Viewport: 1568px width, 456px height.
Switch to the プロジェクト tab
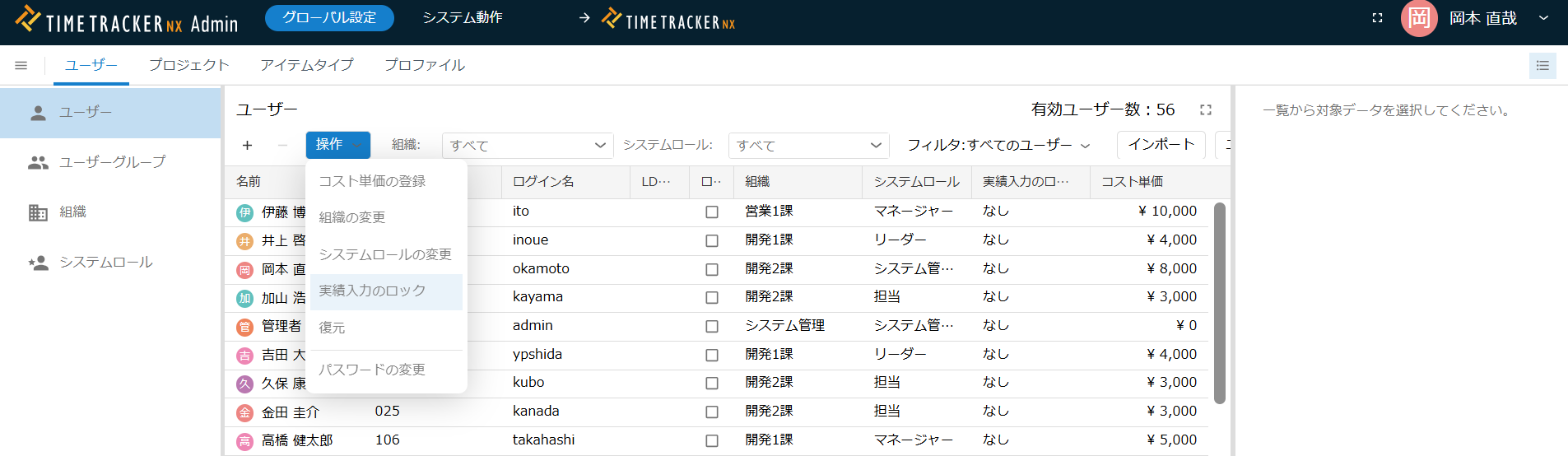[188, 65]
